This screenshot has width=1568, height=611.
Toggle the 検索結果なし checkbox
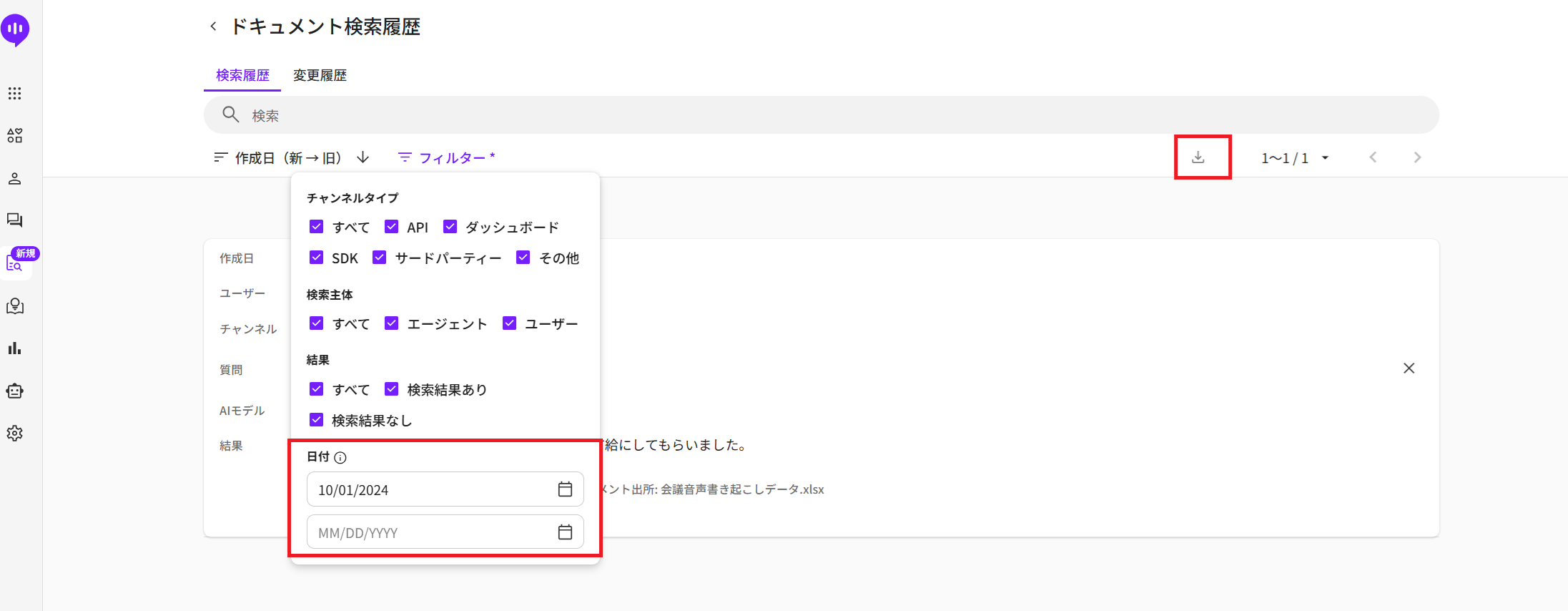(316, 420)
